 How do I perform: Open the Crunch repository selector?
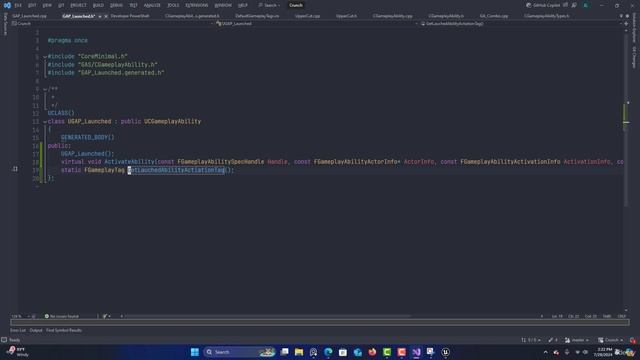click(x=611, y=340)
